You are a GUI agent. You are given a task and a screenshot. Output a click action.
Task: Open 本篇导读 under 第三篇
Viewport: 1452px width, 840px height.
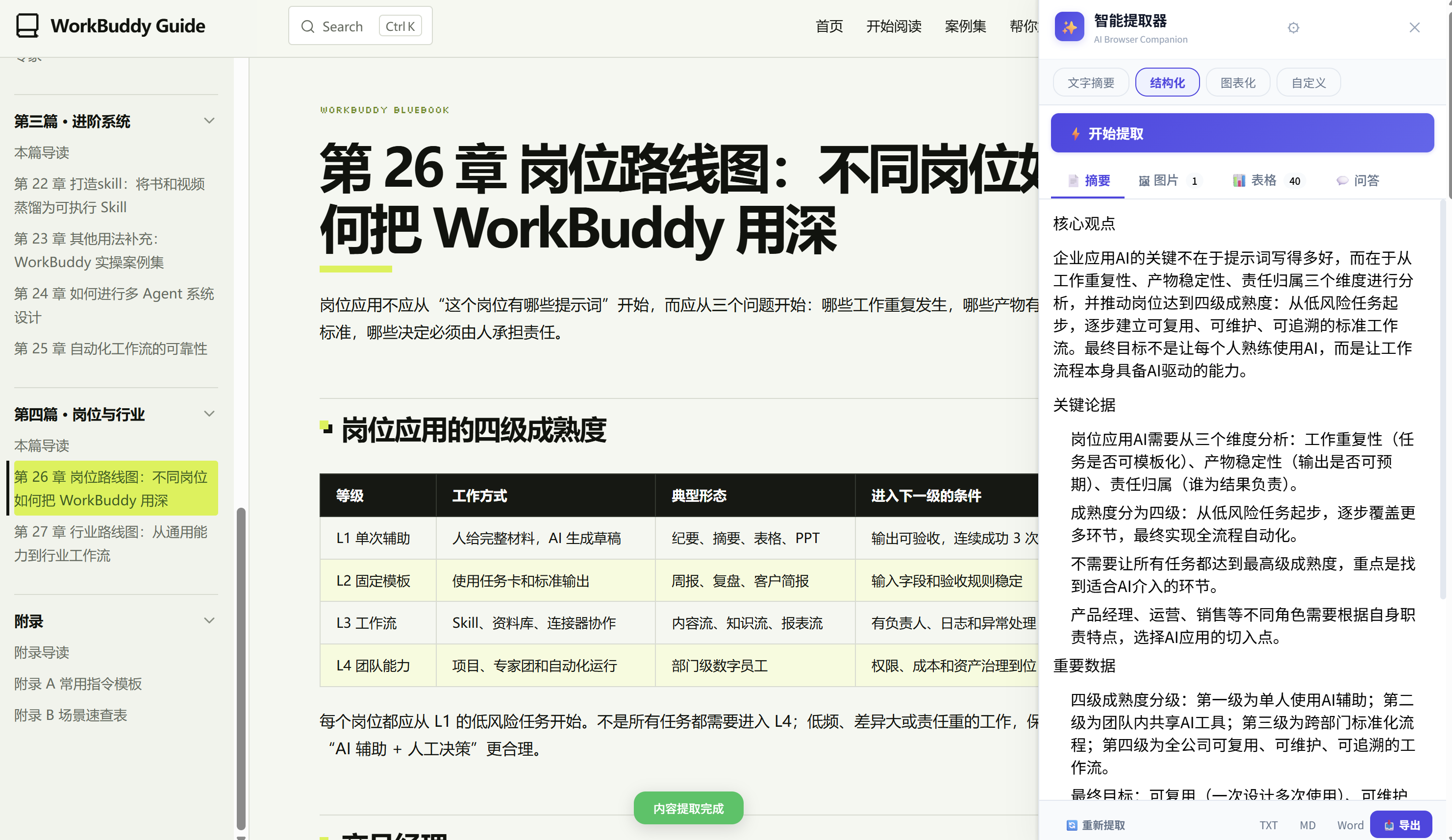pyautogui.click(x=42, y=153)
